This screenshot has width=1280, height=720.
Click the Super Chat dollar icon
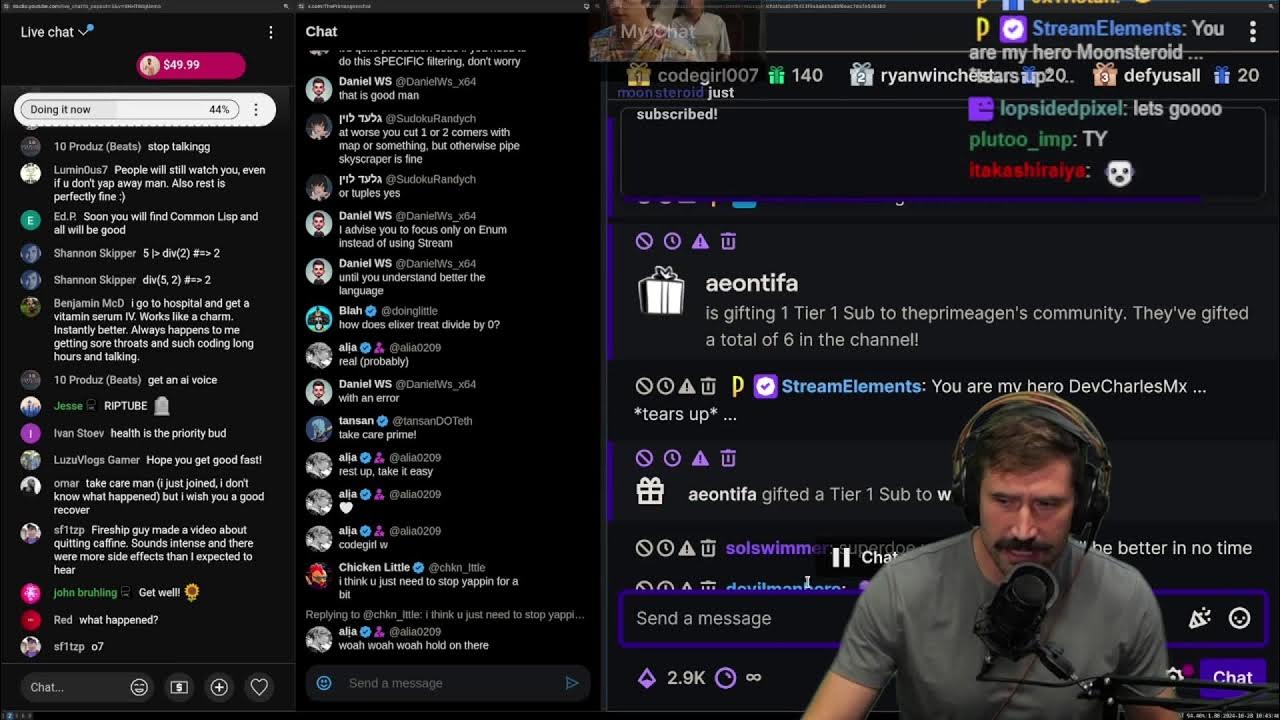pos(179,687)
